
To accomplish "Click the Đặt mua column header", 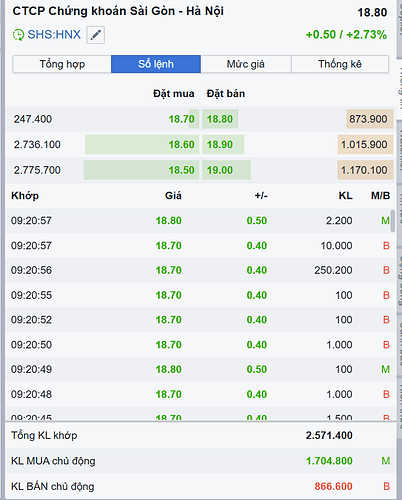I will 174,94.
